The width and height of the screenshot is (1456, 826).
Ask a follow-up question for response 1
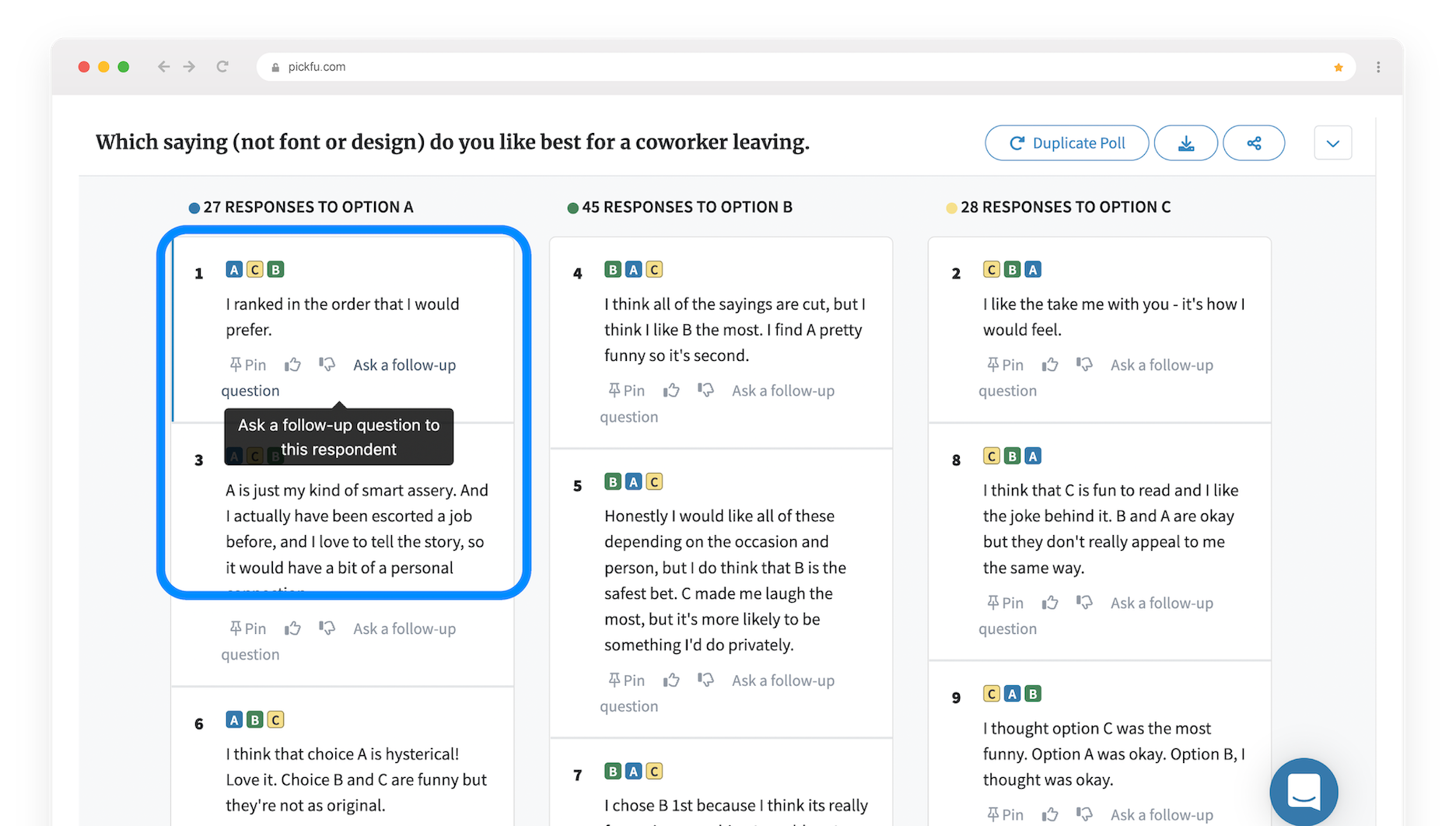pos(338,377)
